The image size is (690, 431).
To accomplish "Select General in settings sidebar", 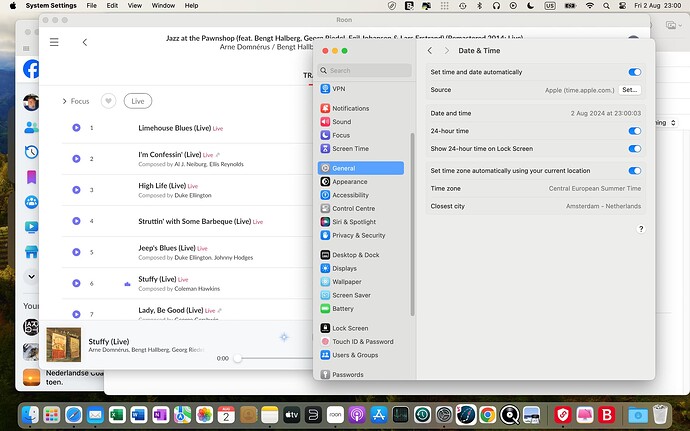I will tap(360, 168).
